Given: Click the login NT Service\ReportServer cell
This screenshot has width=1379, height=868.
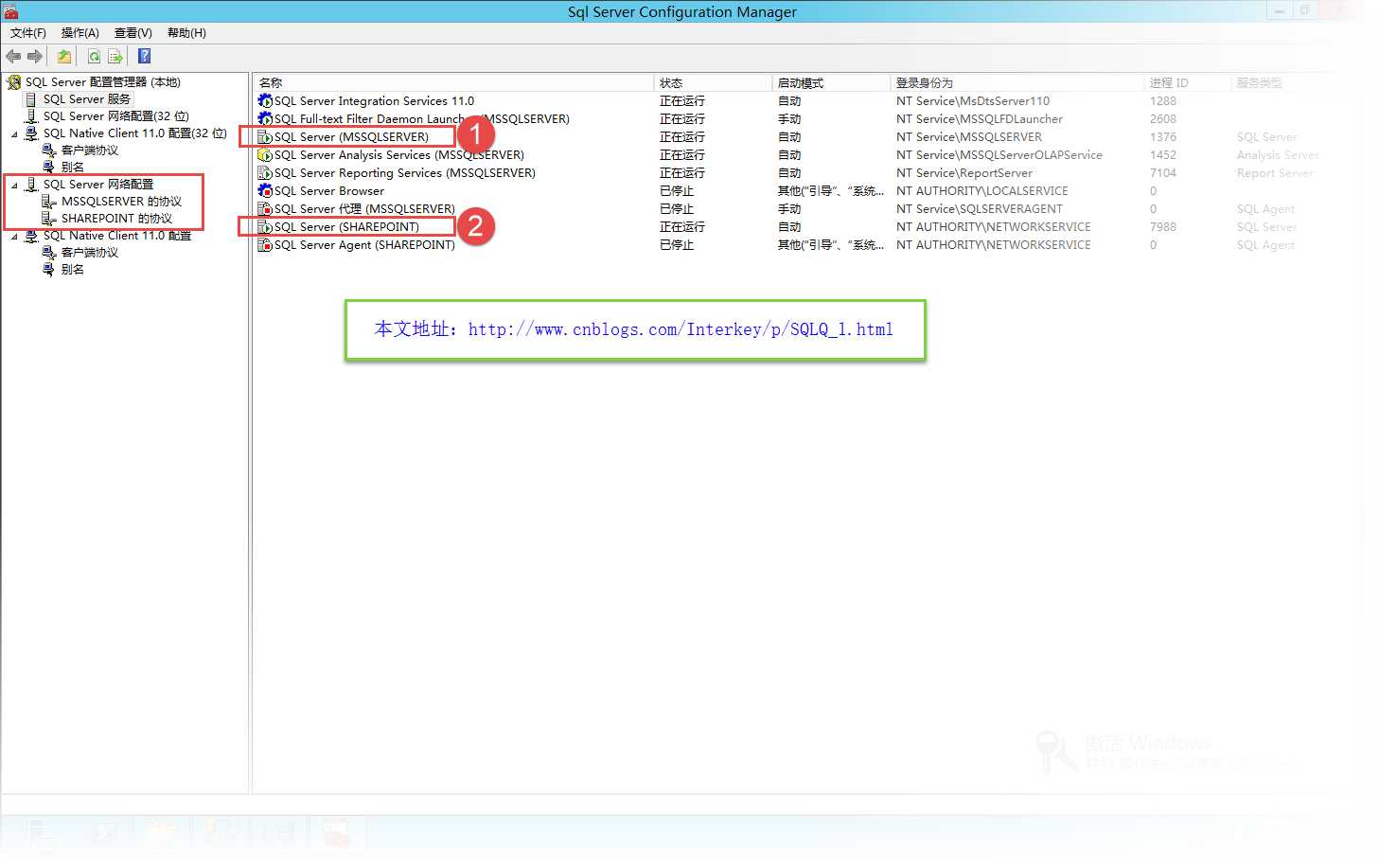Looking at the screenshot, I should tap(964, 173).
